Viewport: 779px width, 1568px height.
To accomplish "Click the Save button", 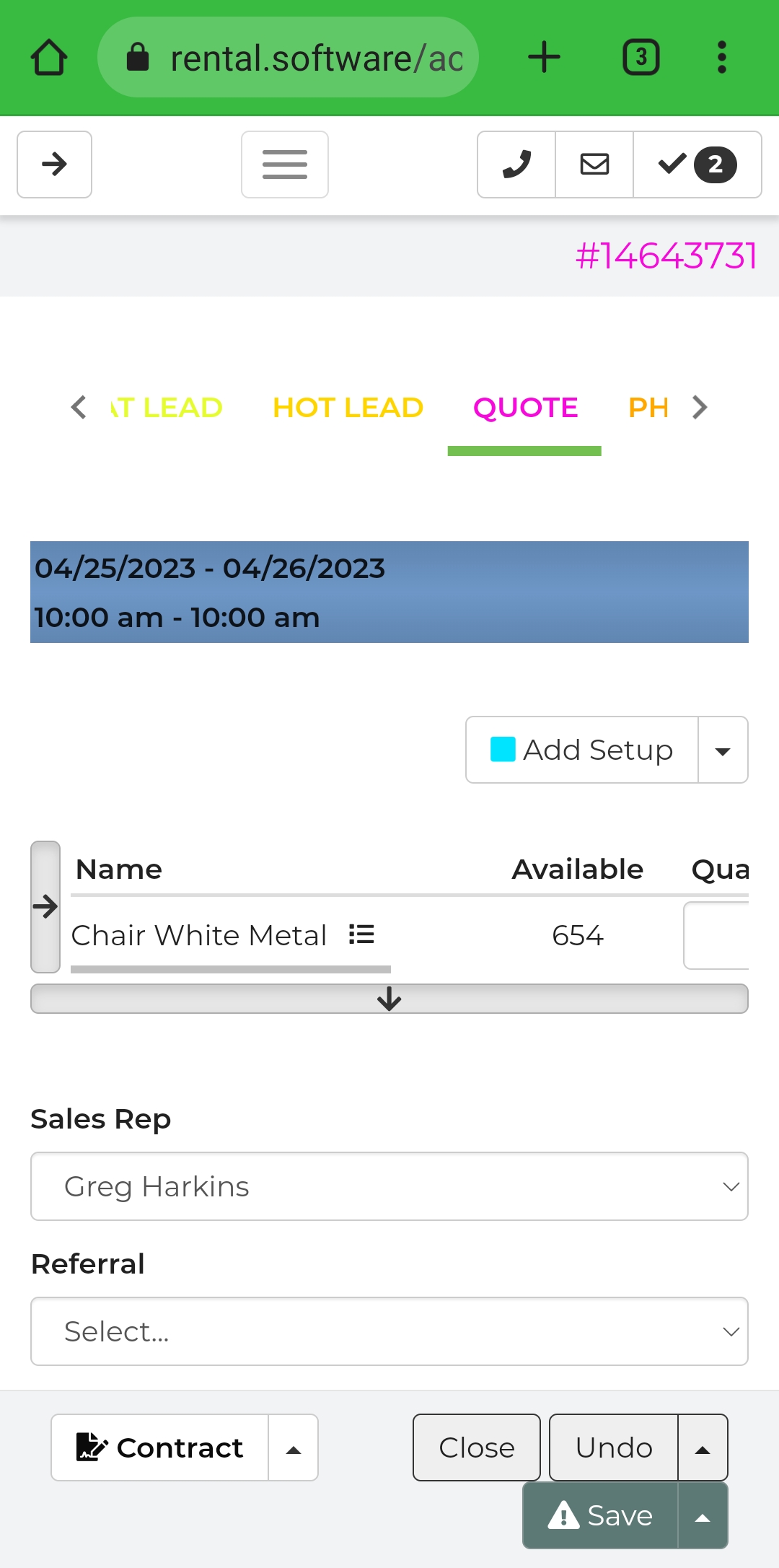I will [x=600, y=1515].
